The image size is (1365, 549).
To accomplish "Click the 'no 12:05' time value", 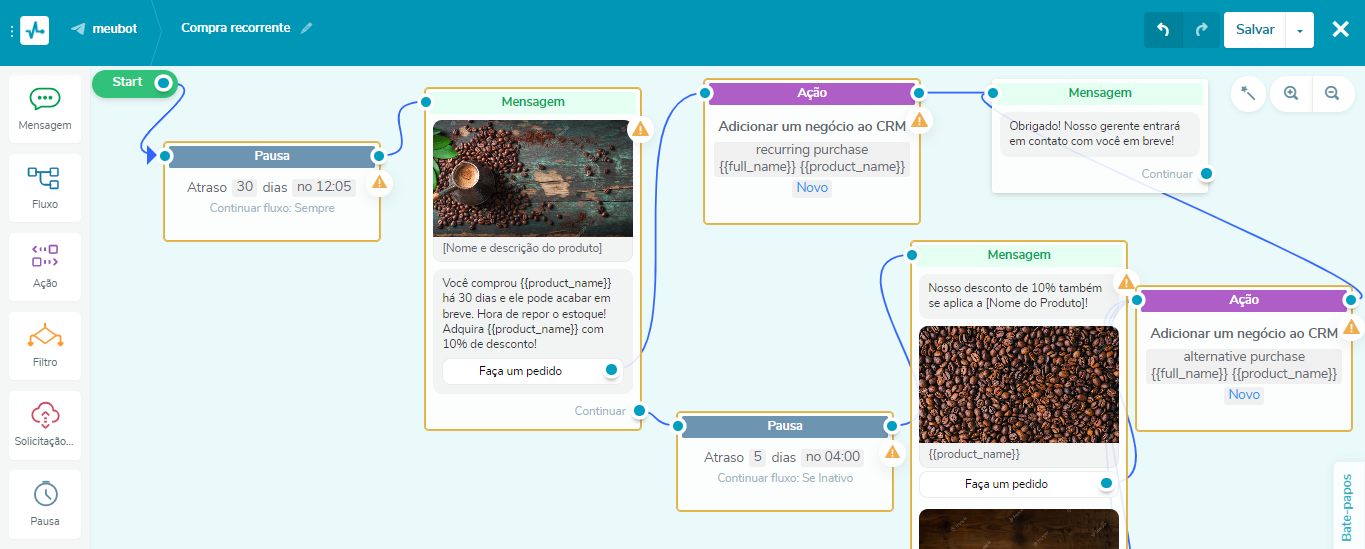I will tap(324, 187).
